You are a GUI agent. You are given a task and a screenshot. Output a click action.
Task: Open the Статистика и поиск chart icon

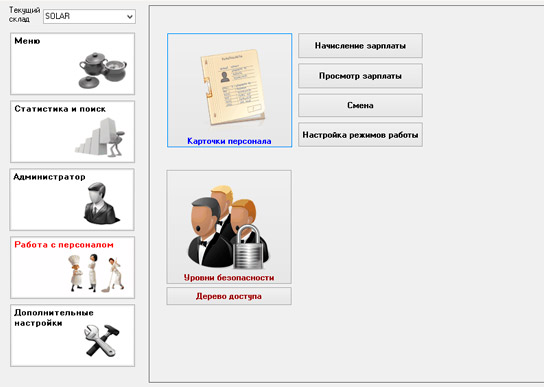coord(100,137)
